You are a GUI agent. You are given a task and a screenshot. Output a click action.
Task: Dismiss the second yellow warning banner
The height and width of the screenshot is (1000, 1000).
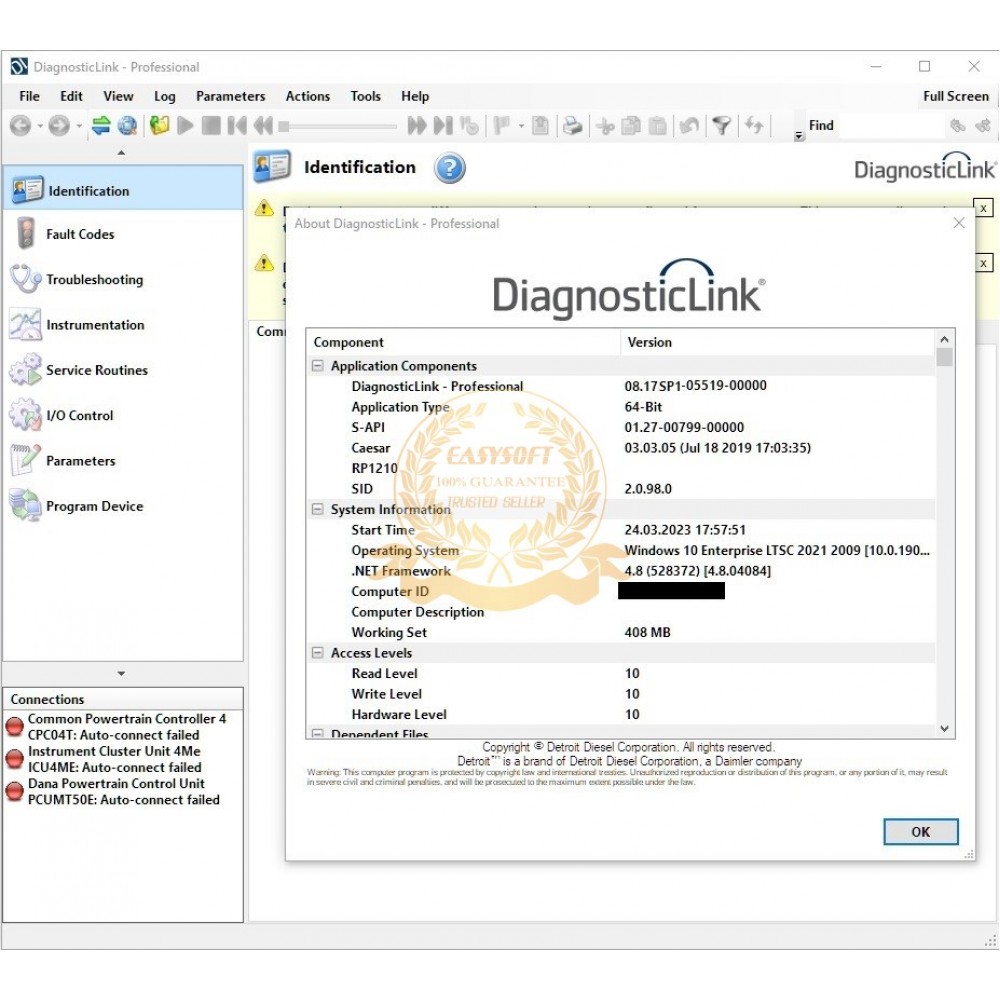(x=983, y=263)
